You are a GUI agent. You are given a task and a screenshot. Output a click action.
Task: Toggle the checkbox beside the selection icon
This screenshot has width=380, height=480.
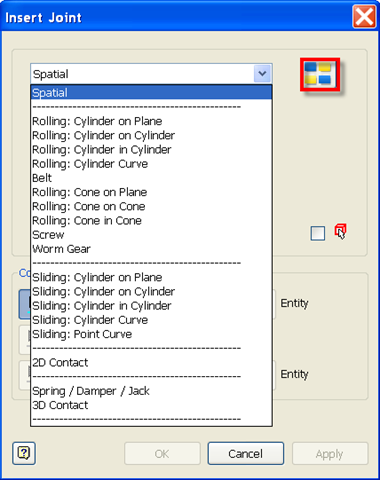tap(318, 233)
